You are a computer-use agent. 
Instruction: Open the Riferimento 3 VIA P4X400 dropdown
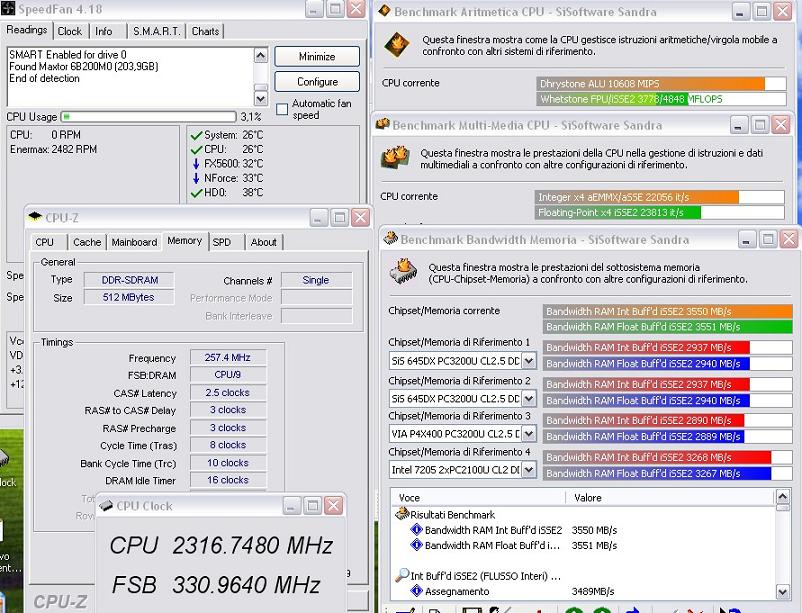(x=529, y=434)
